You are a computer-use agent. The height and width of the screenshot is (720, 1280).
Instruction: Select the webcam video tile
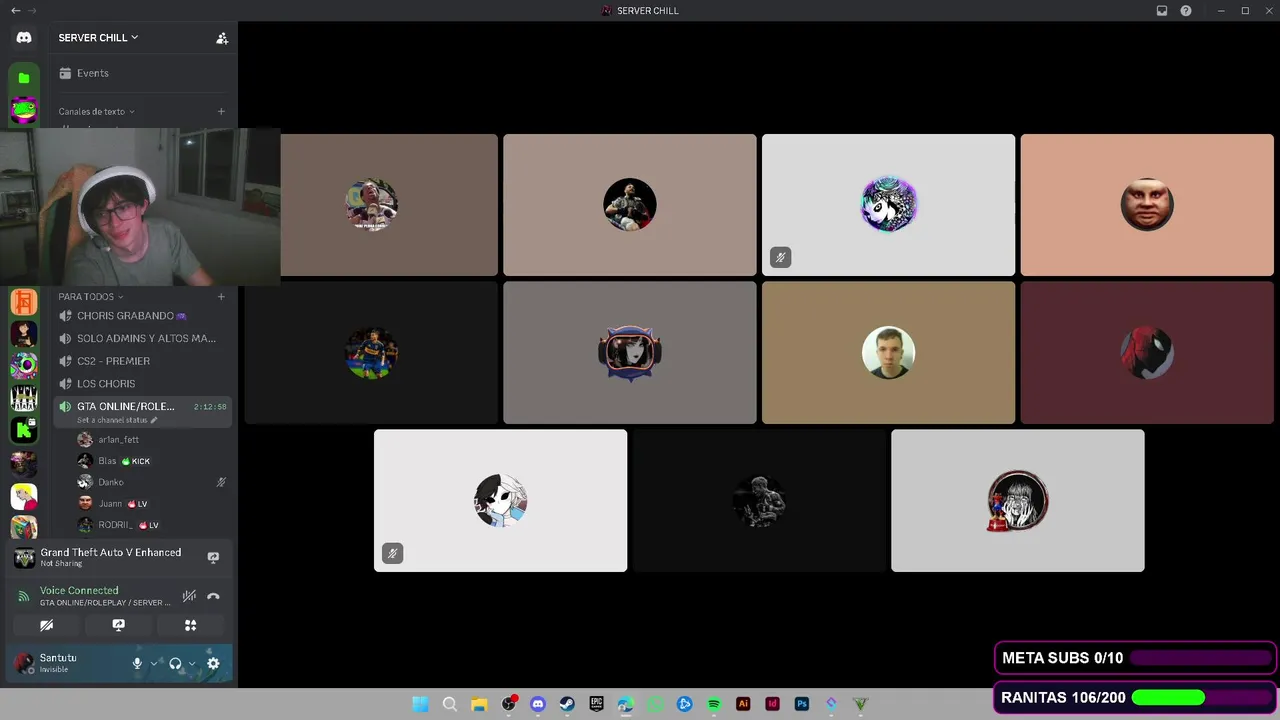coord(140,207)
